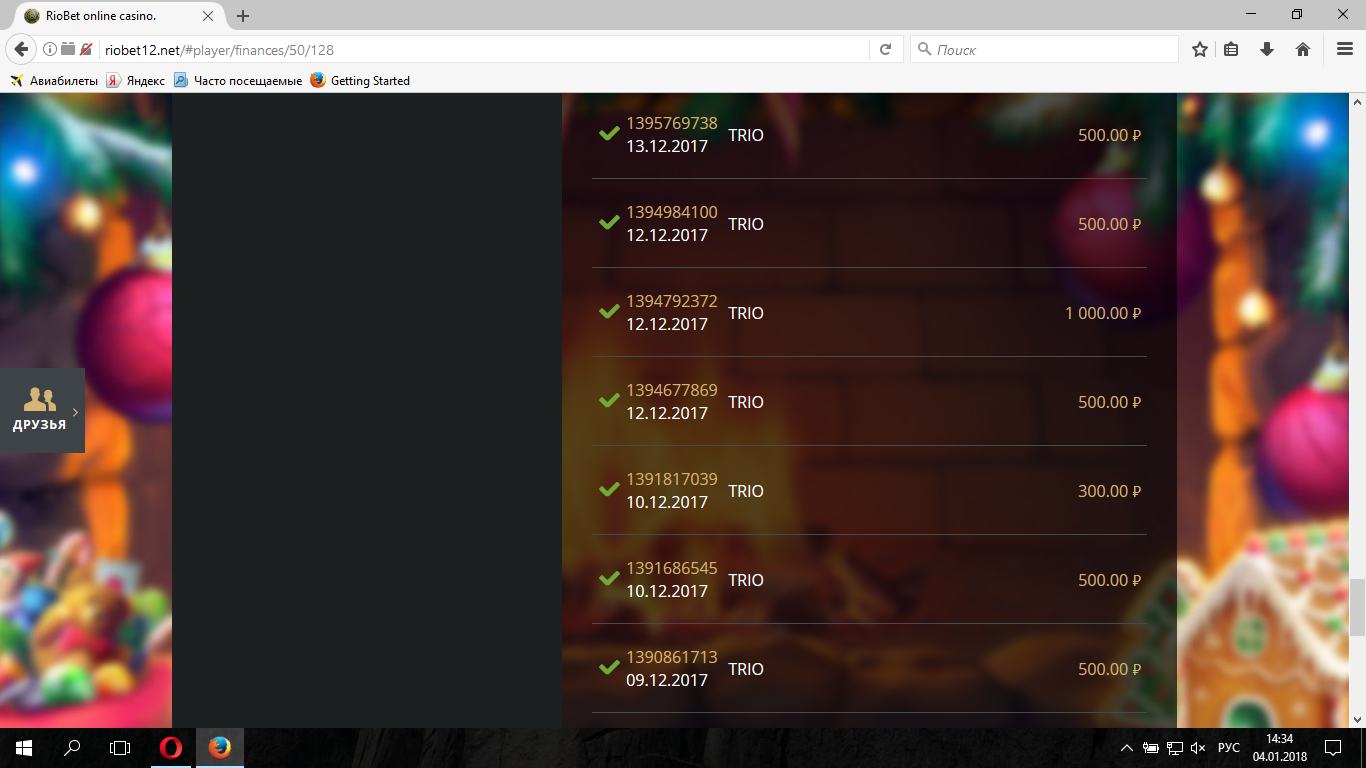Open Windows Task View icon
1366x768 pixels.
pos(120,748)
